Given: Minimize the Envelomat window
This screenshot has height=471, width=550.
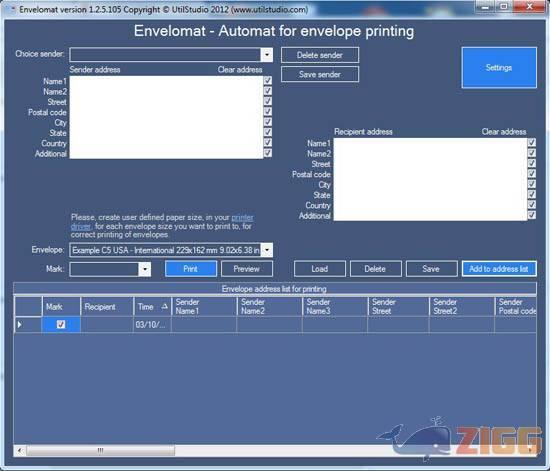Looking at the screenshot, I should coord(485,6).
